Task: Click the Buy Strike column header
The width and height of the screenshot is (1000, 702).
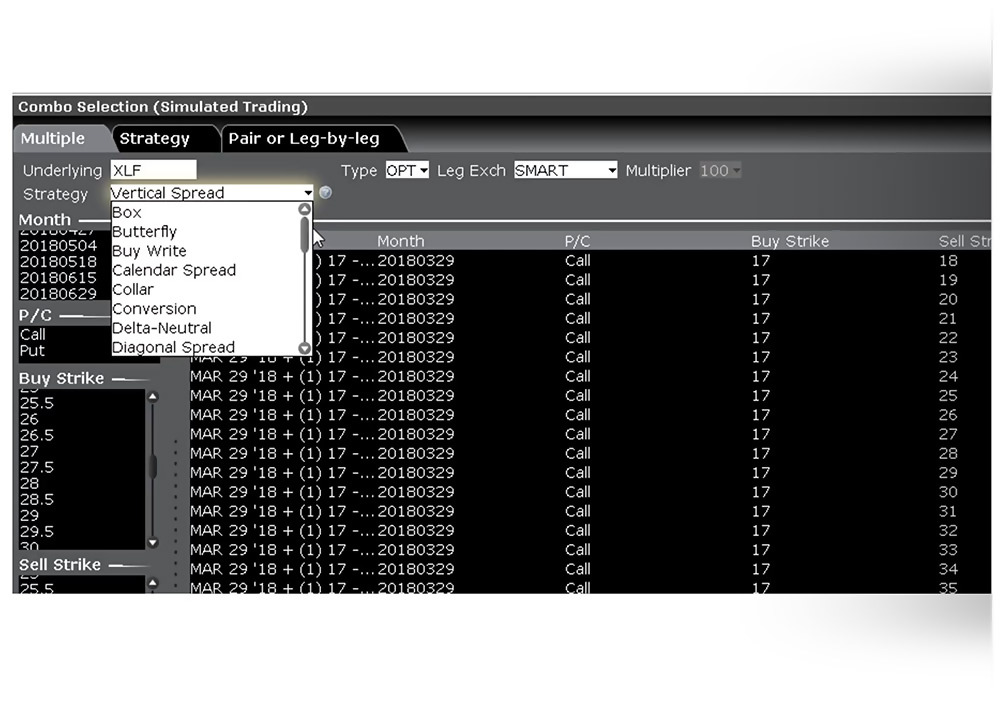Action: [789, 241]
